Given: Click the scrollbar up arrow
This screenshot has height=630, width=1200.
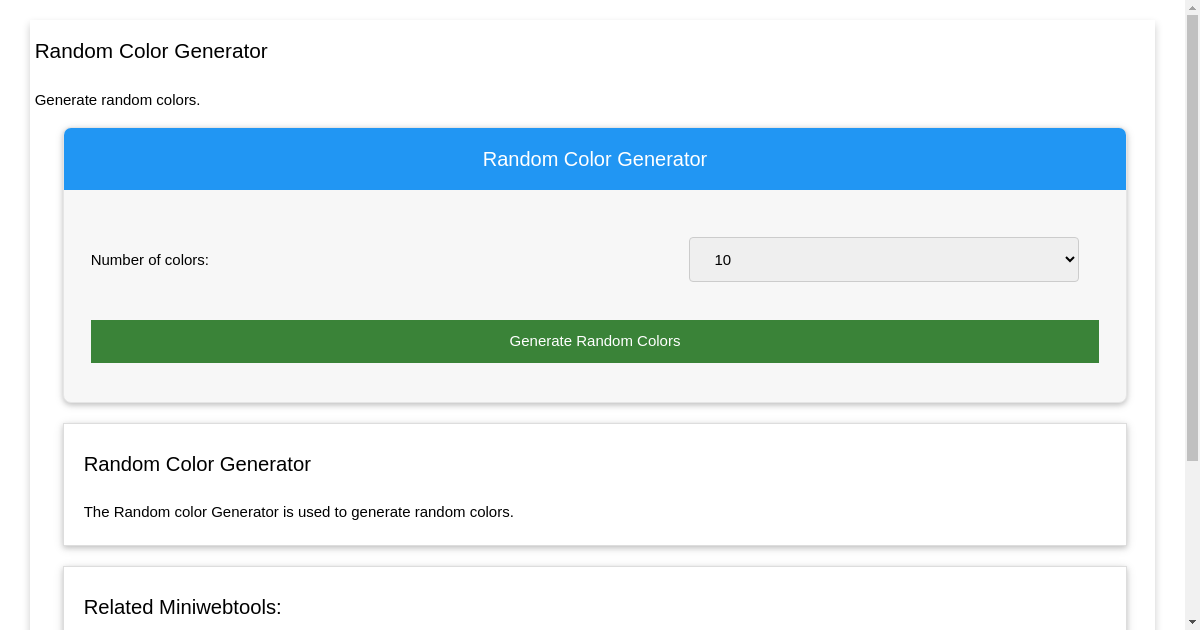Looking at the screenshot, I should [x=1191, y=7].
